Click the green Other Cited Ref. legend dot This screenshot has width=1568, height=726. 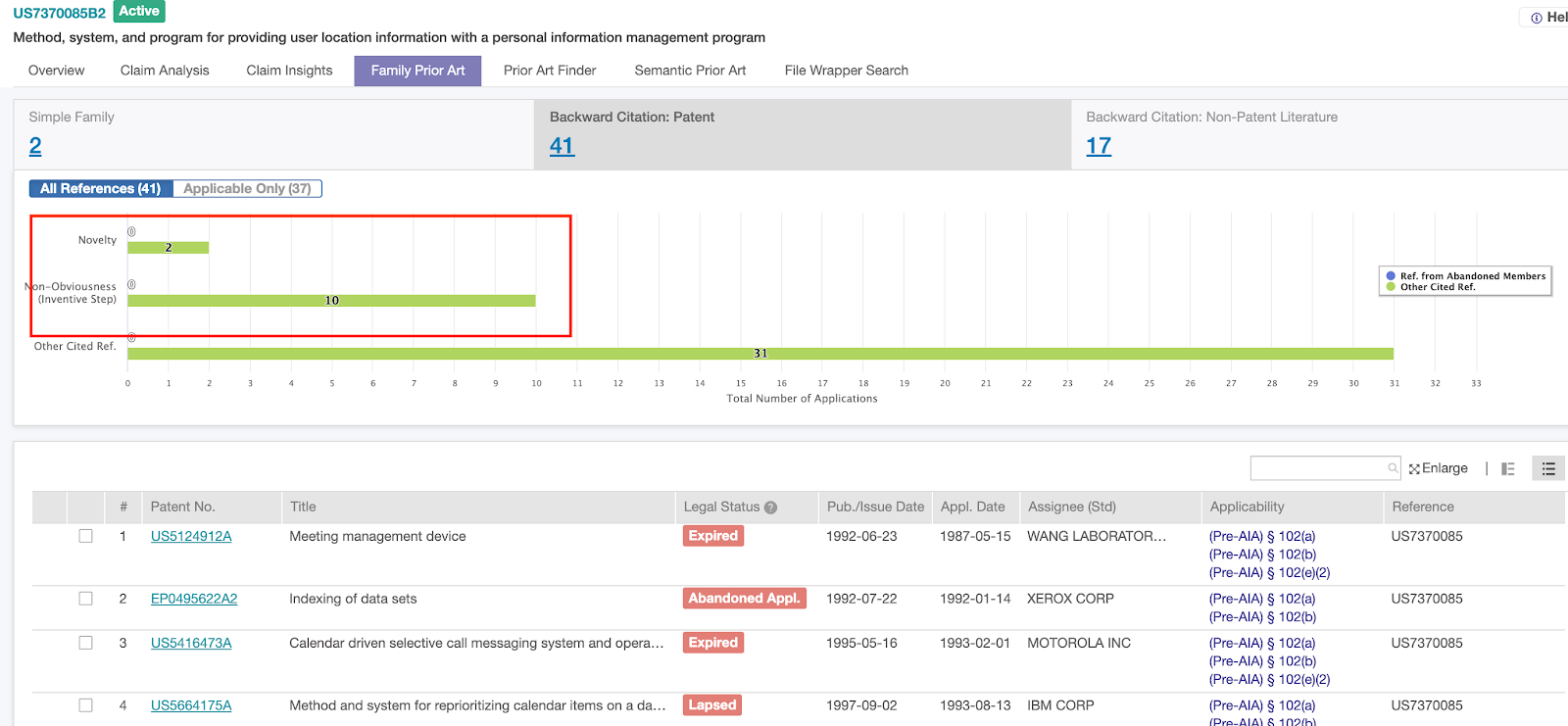[1391, 287]
